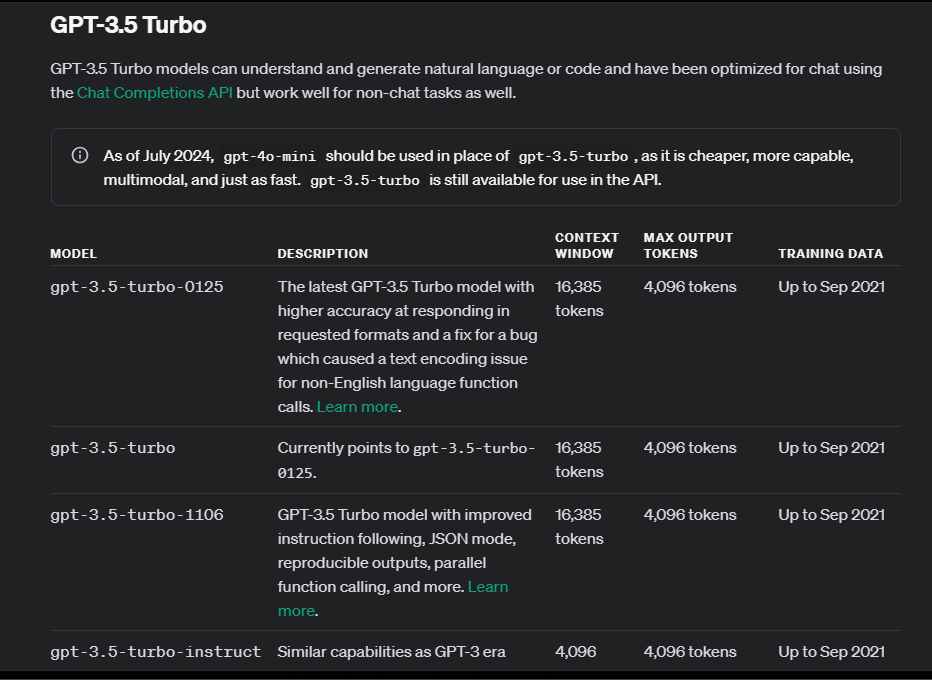Click the 16,385 tokens value for gpt-3.5-turbo-1106
This screenshot has height=680, width=932.
[579, 527]
